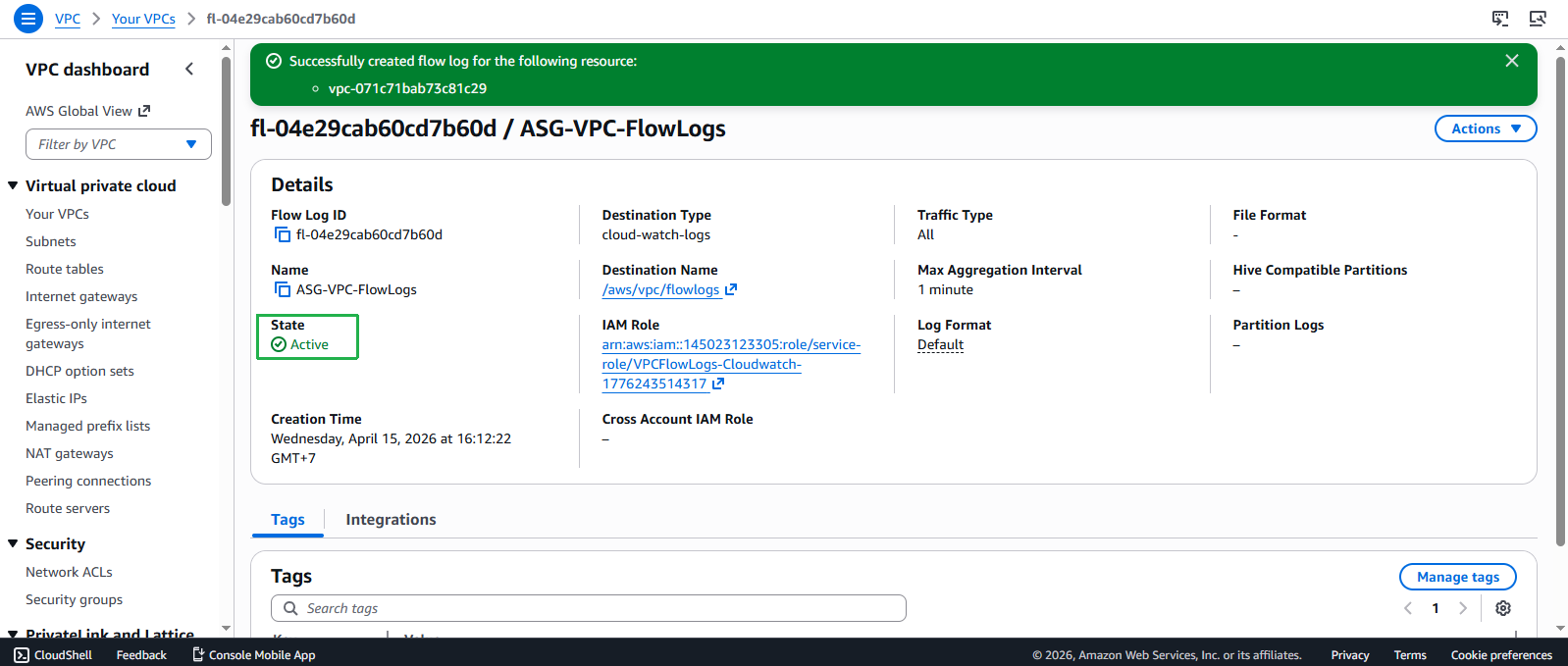The width and height of the screenshot is (1568, 666).
Task: Open Egress-only internet gateways in sidebar
Action: tap(88, 333)
